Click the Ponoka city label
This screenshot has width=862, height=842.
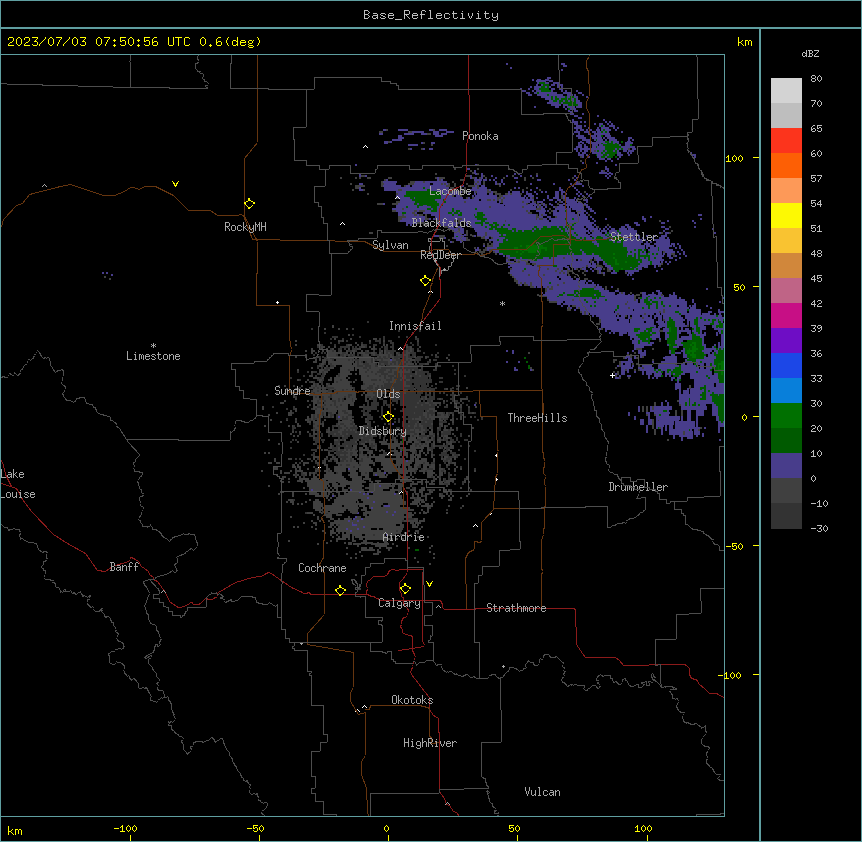480,136
